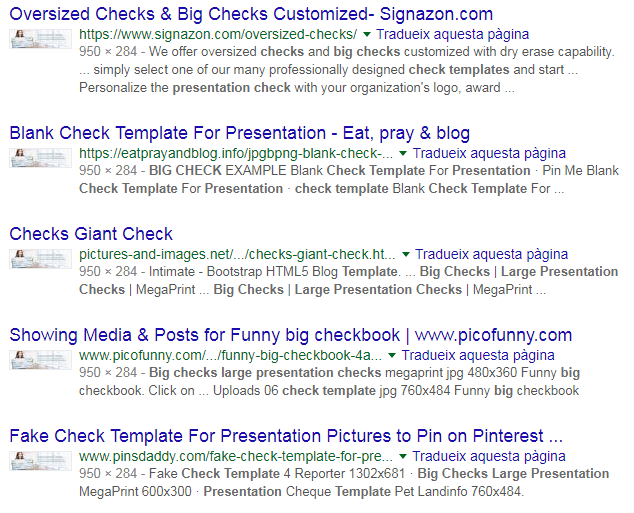Click thumbnail beside the pinsdaddy.com result
The image size is (634, 513).
coord(40,461)
